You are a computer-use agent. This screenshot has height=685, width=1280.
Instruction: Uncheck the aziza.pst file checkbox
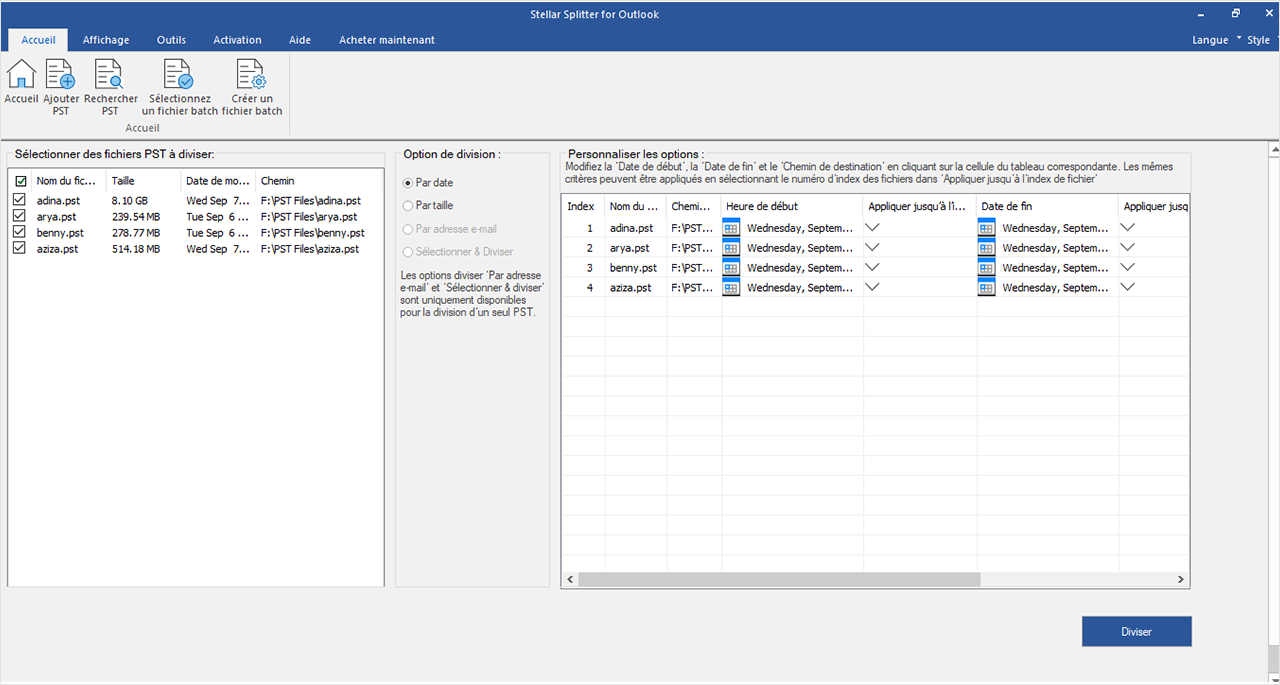pos(19,249)
